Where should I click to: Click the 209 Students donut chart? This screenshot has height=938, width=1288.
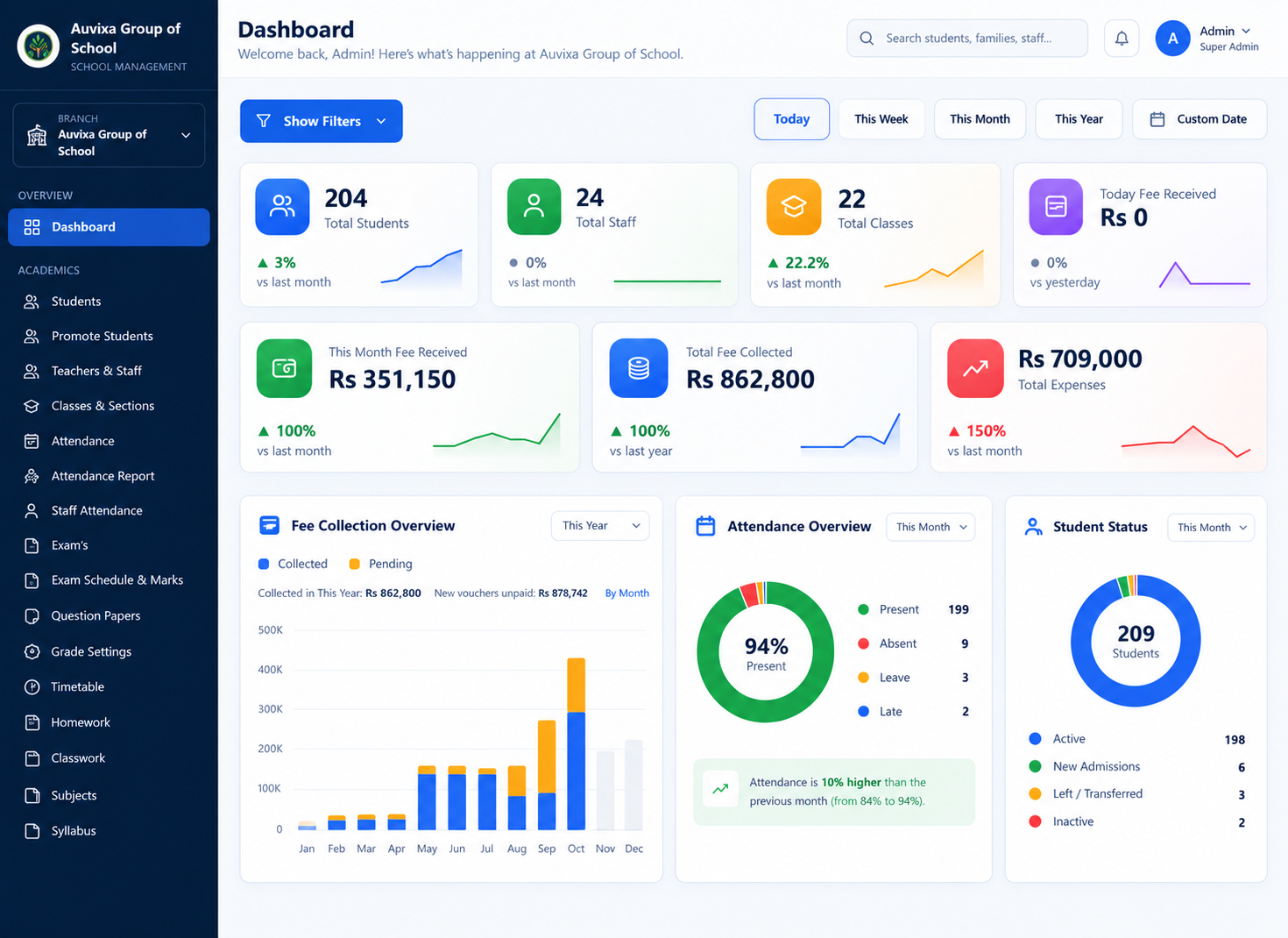1136,641
